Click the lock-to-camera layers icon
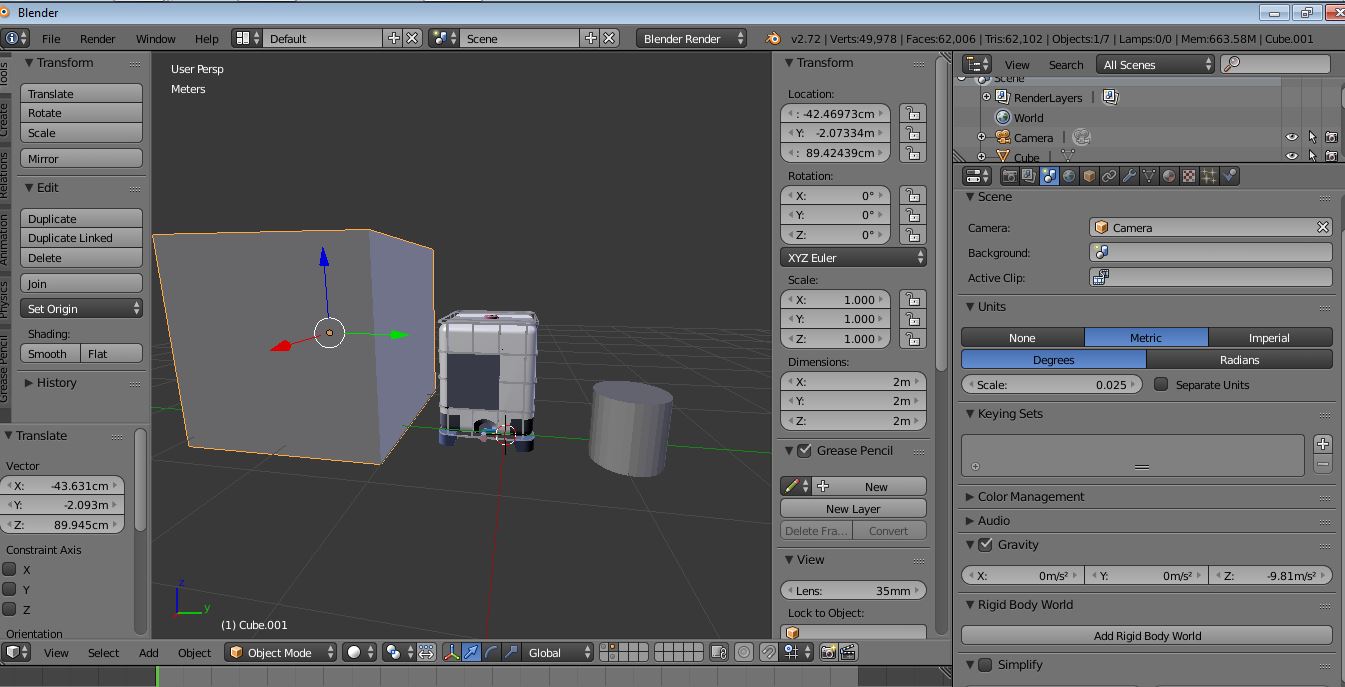 click(x=719, y=652)
